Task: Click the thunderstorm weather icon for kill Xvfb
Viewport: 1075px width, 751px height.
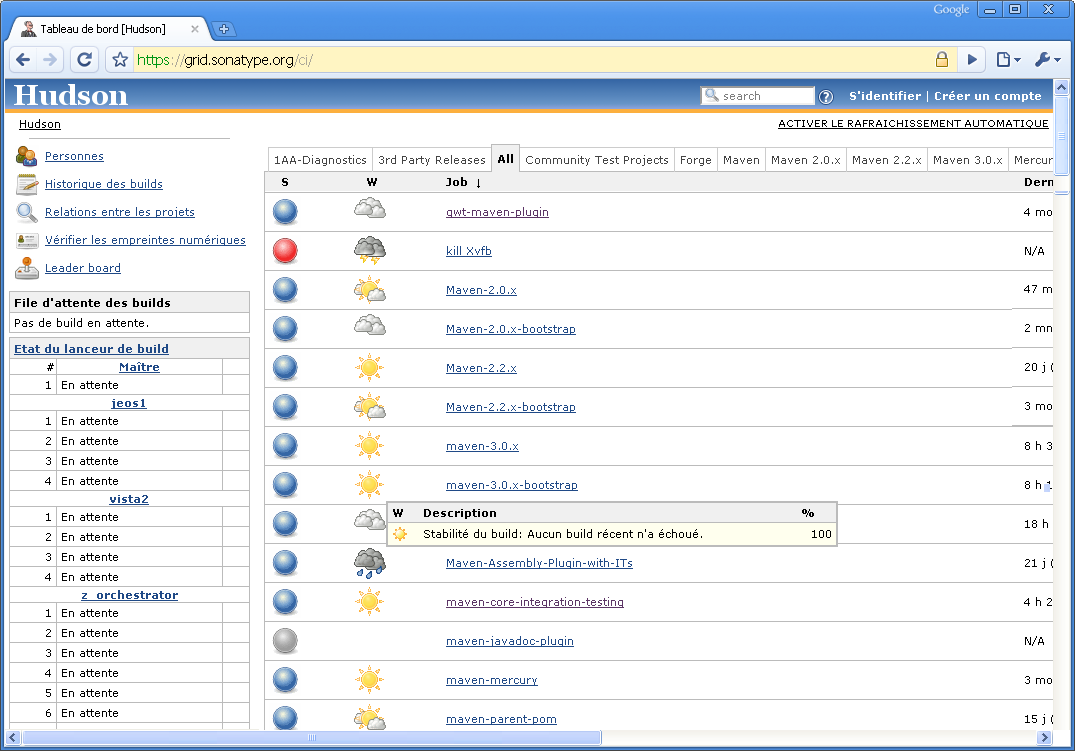Action: click(x=369, y=251)
